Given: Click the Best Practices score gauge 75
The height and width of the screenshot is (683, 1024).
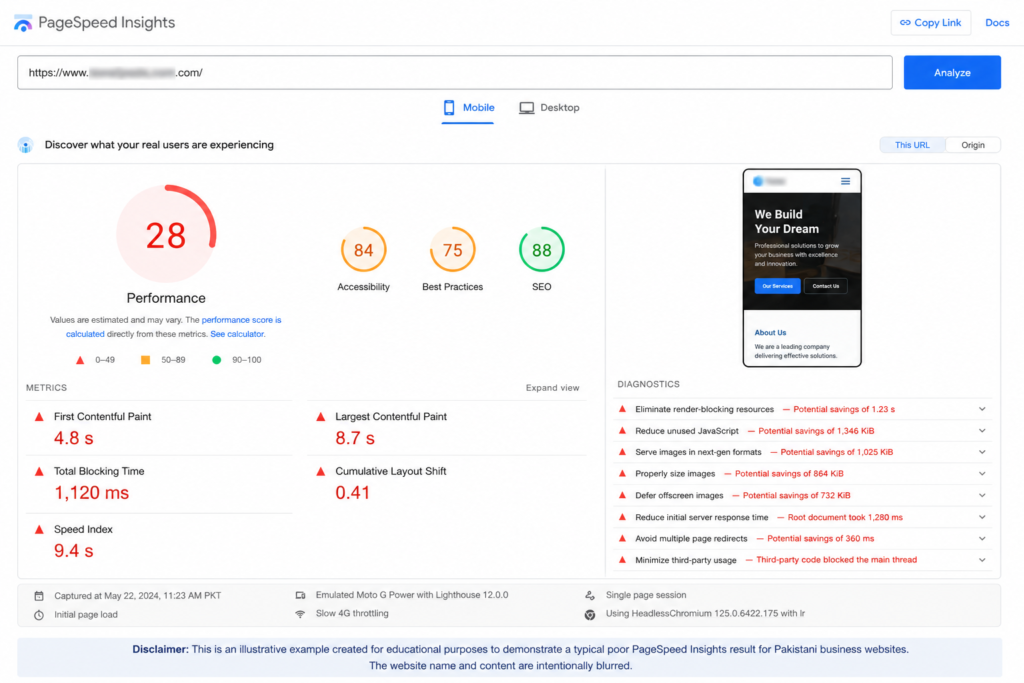Looking at the screenshot, I should pyautogui.click(x=452, y=249).
